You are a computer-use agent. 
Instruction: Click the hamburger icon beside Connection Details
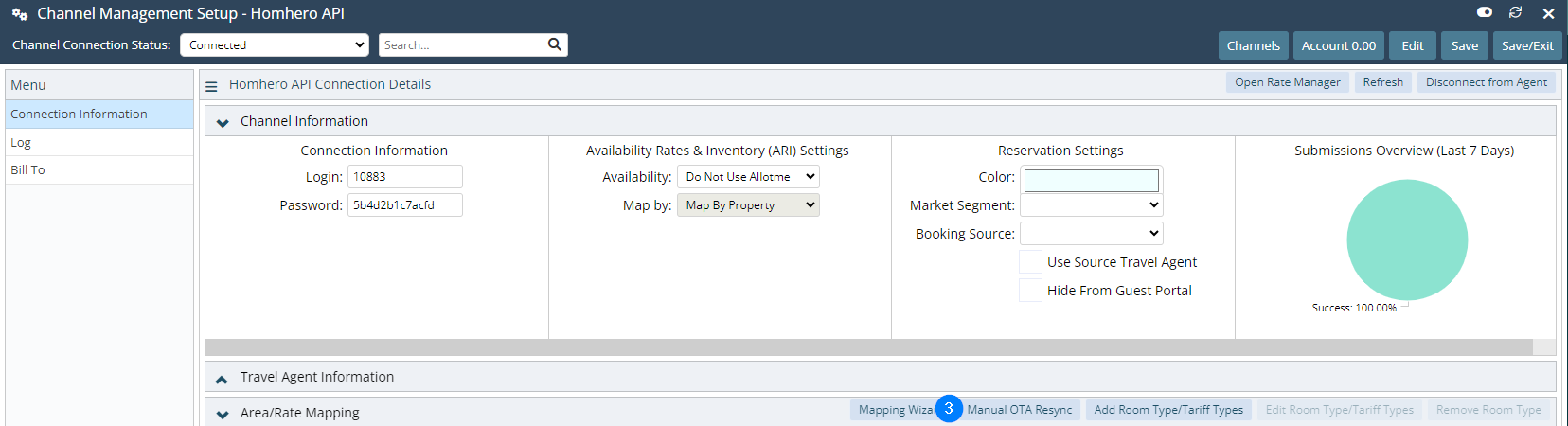(211, 86)
